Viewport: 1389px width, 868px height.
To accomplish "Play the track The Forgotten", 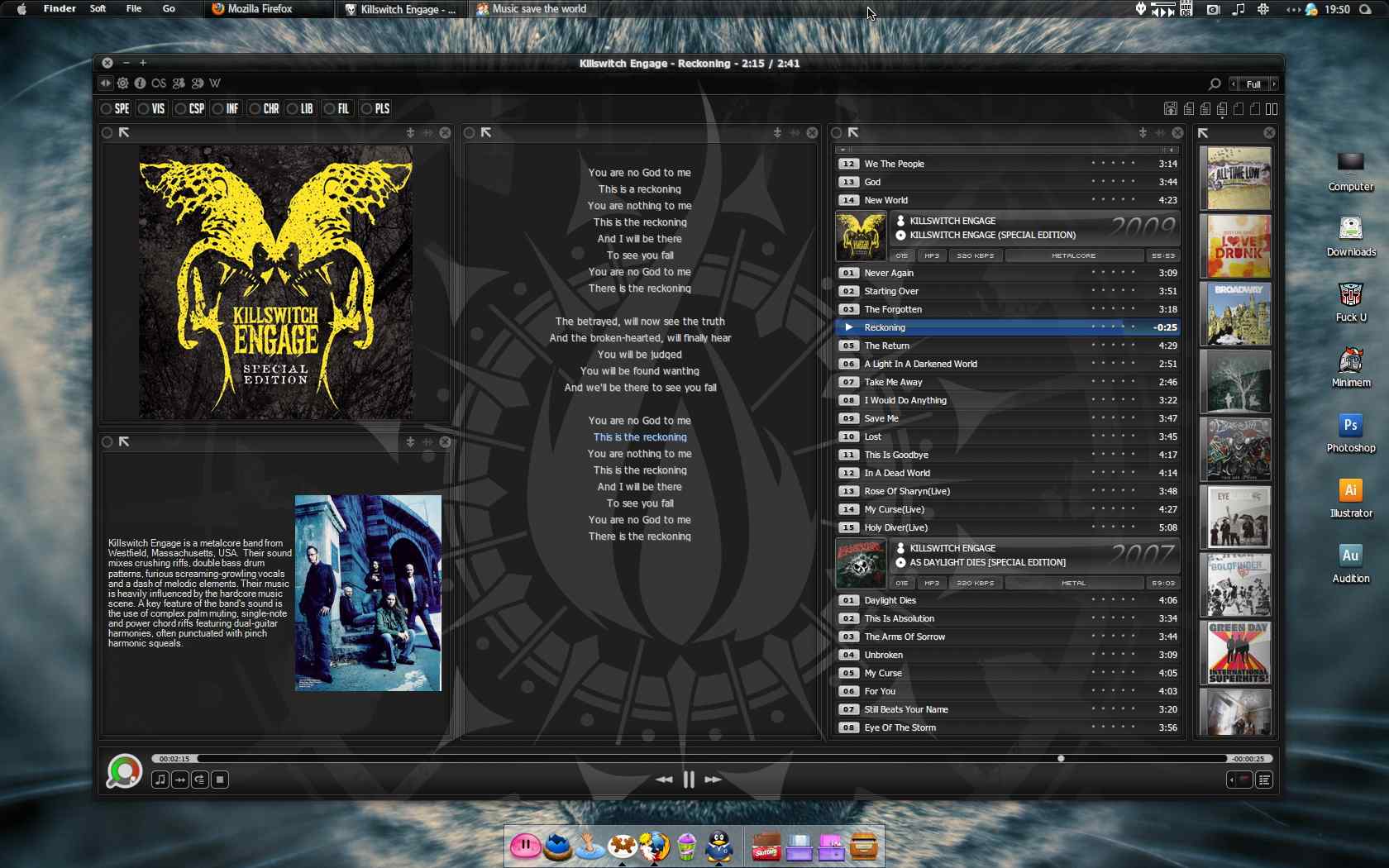I will (x=1007, y=309).
